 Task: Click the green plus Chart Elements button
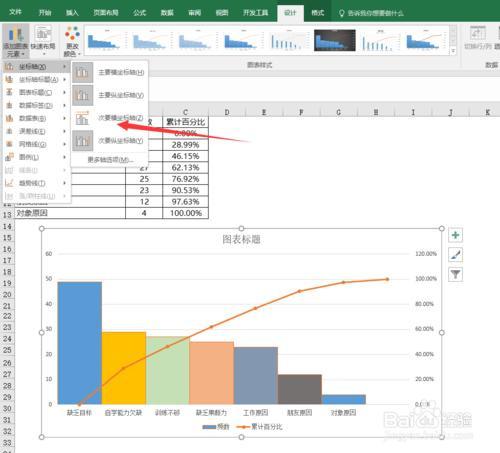tap(455, 235)
